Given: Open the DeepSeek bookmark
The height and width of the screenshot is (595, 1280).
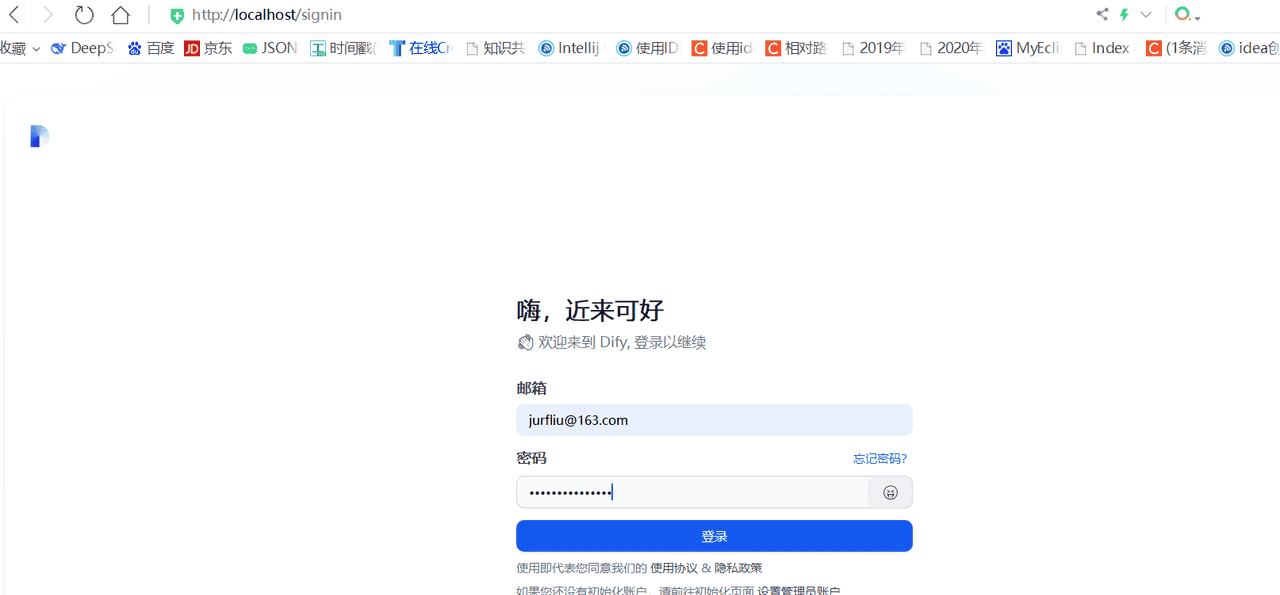Looking at the screenshot, I should pyautogui.click(x=82, y=48).
